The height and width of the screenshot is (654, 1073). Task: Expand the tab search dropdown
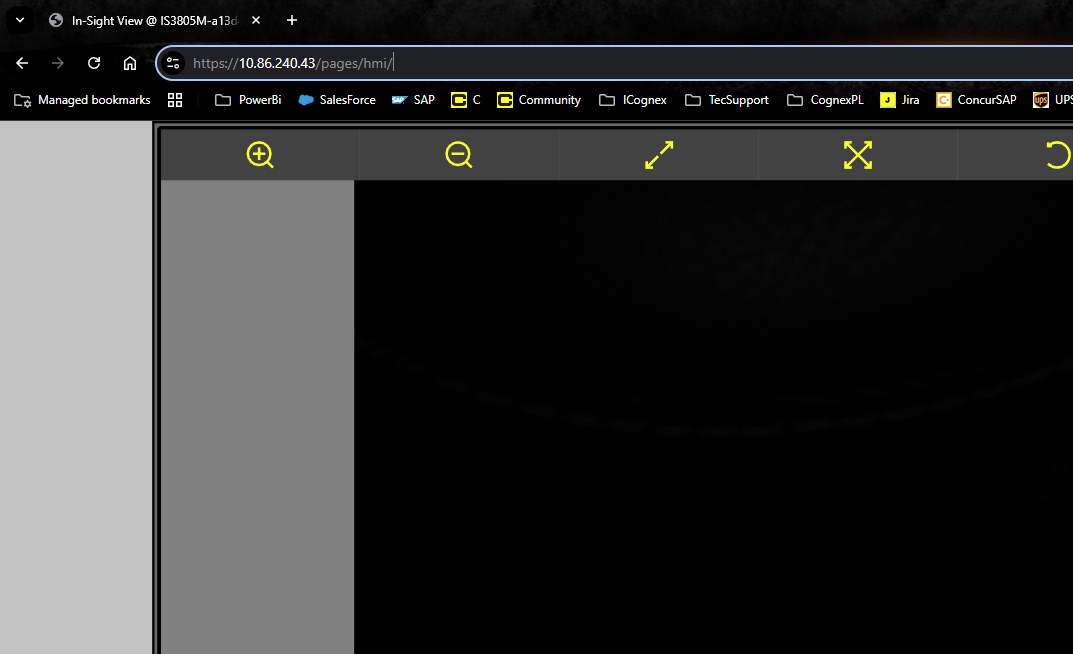click(x=20, y=21)
